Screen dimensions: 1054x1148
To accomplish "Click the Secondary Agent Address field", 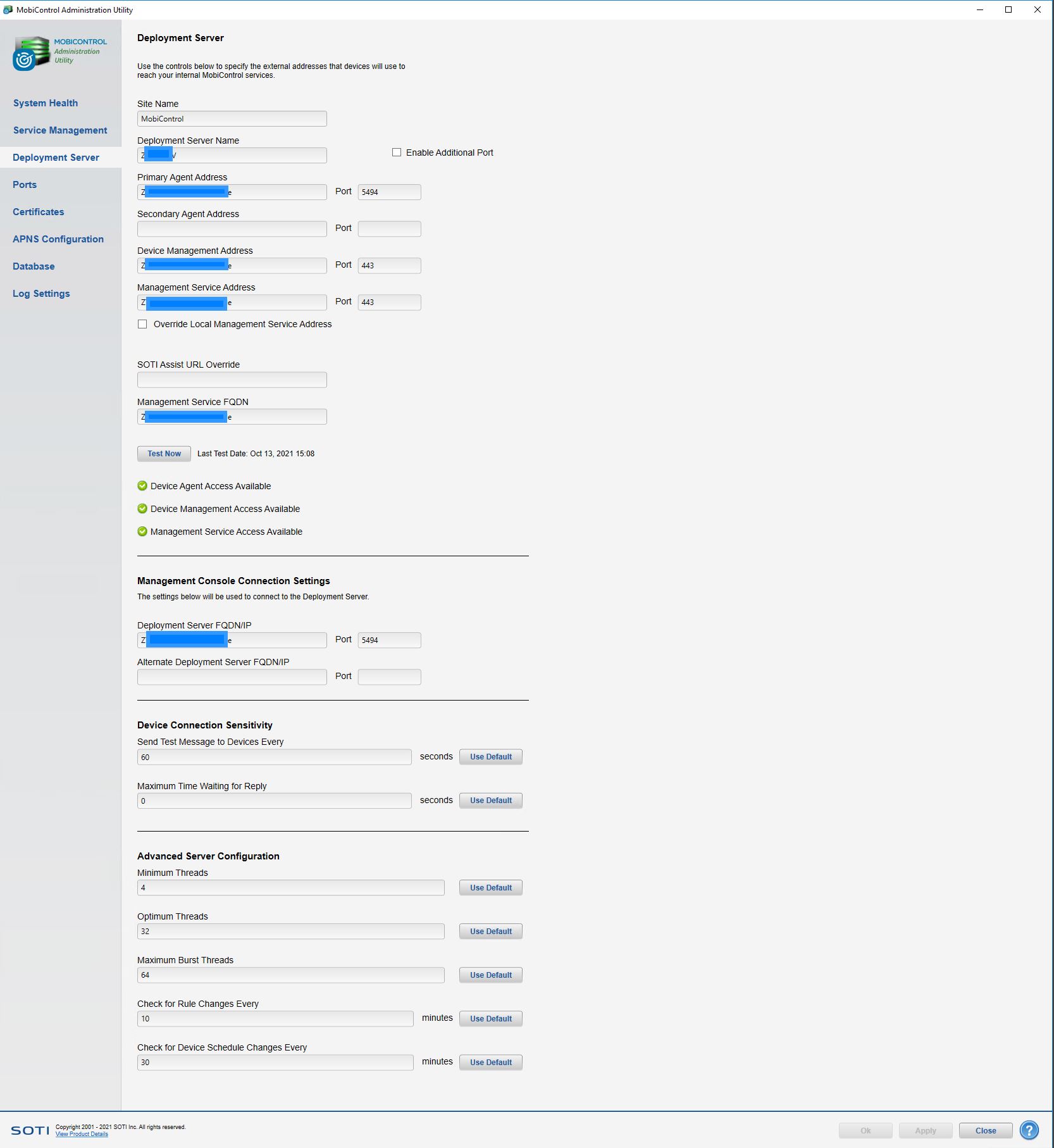I will (232, 229).
